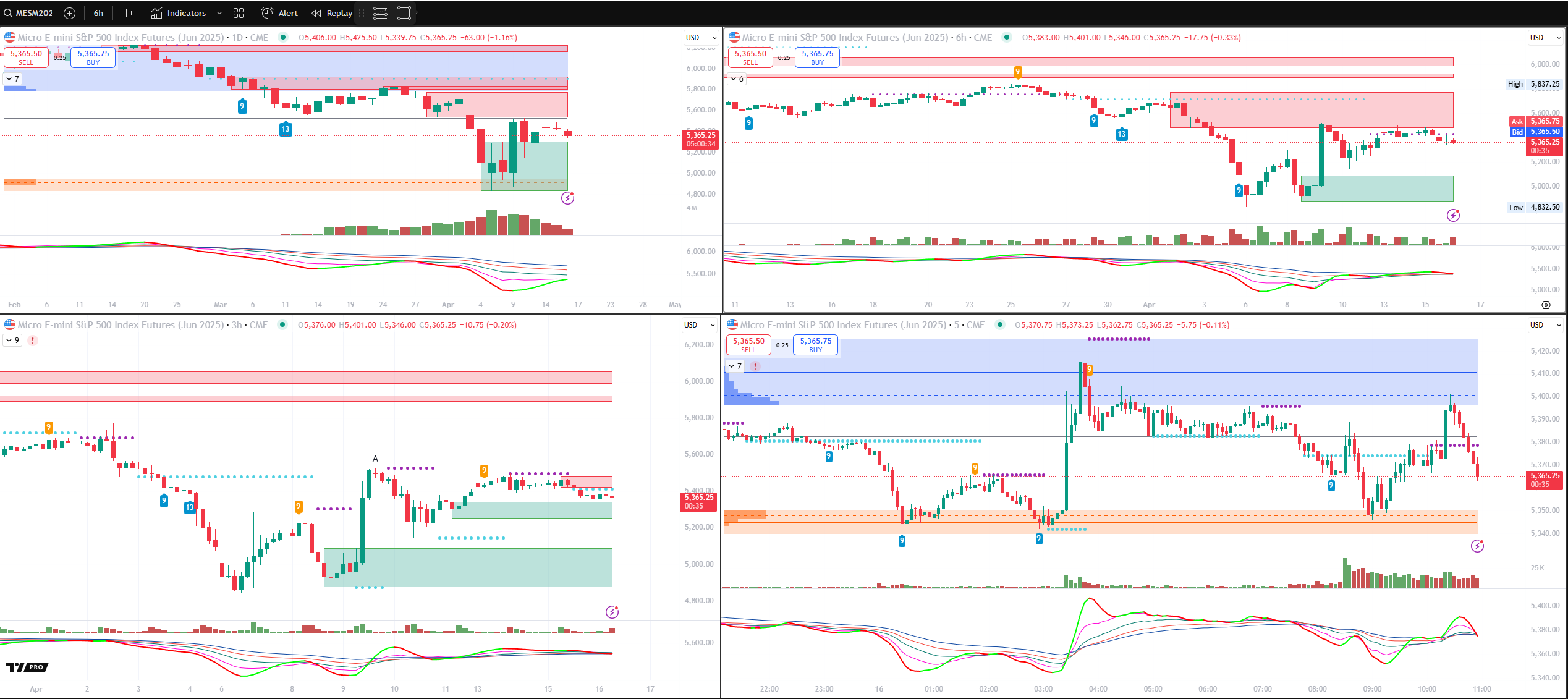
Task: Click BUY 5,365.75 on 1D chart
Action: tap(93, 57)
